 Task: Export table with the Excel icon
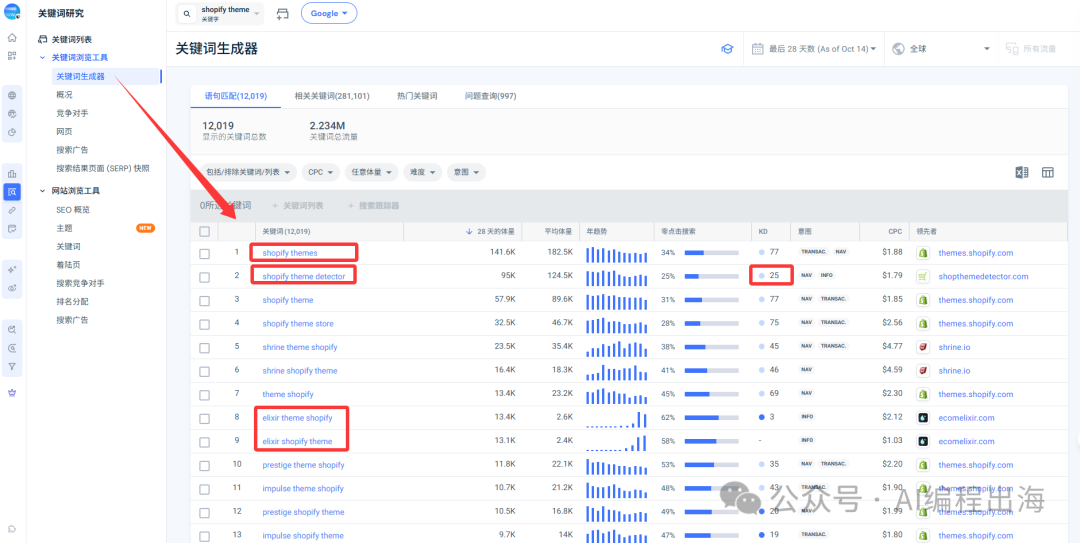[x=1022, y=172]
